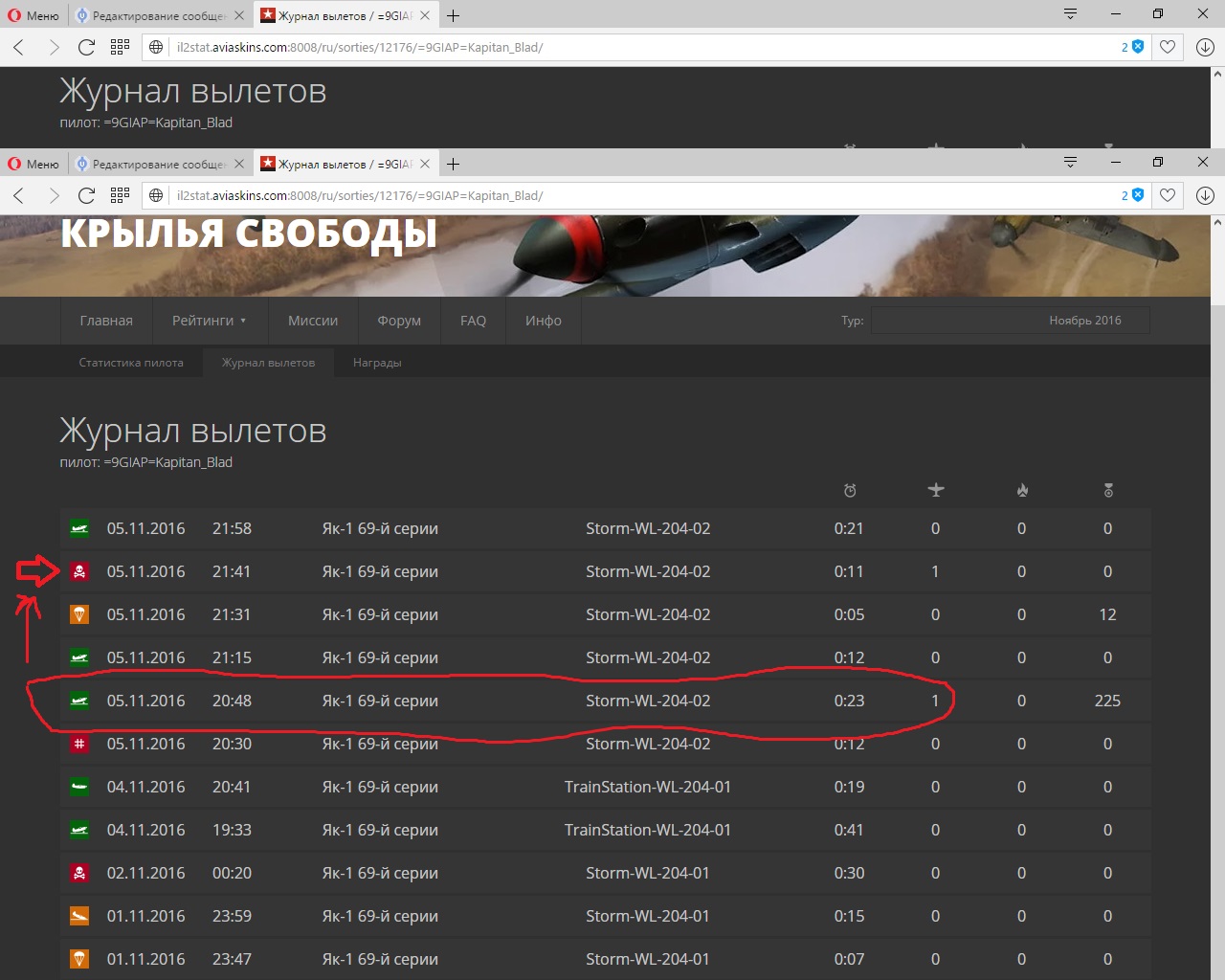1225x980 pixels.
Task: Click the red hash icon for 20:30 sortie
Action: [x=79, y=744]
